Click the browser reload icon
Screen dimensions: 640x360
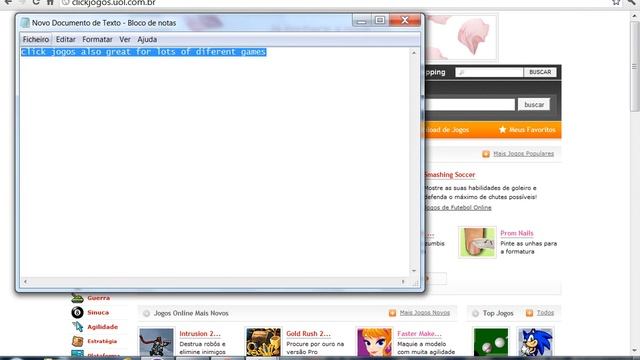[36, 2]
